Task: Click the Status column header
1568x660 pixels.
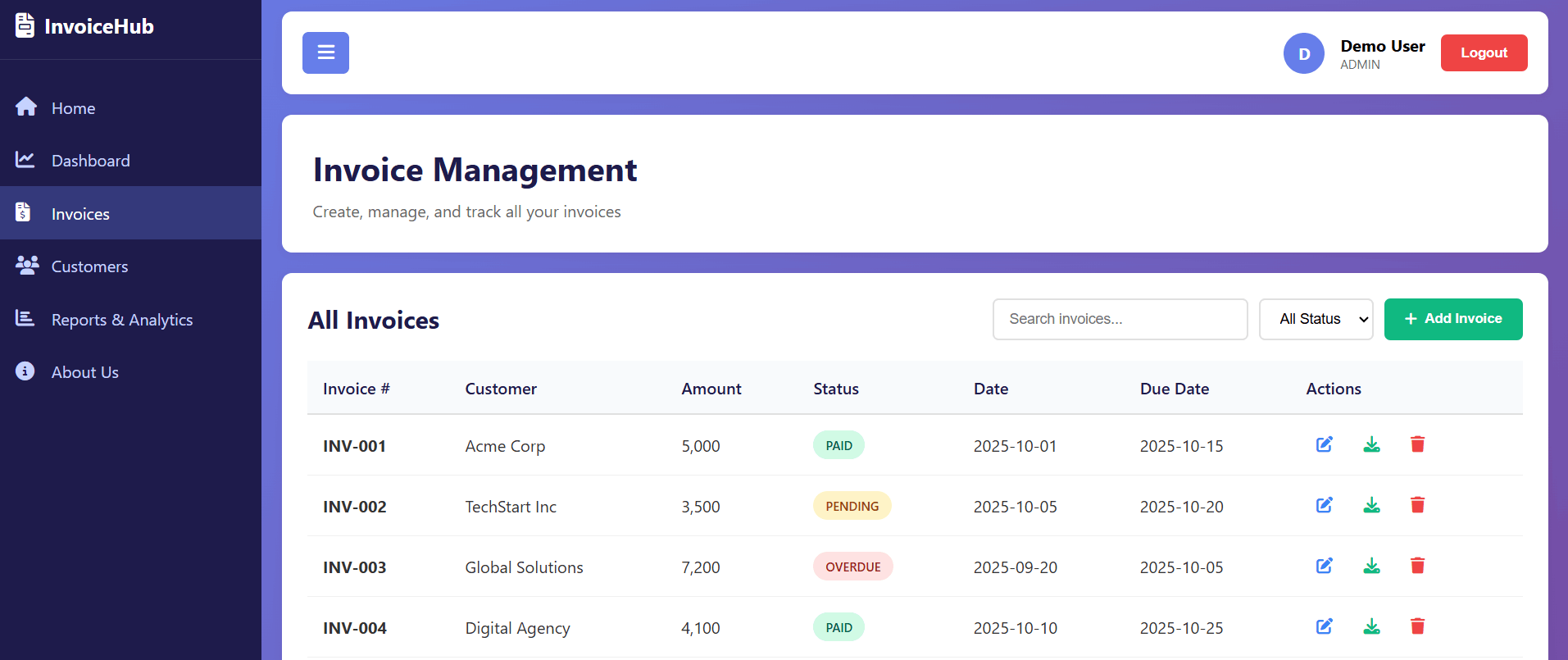Action: coord(835,389)
